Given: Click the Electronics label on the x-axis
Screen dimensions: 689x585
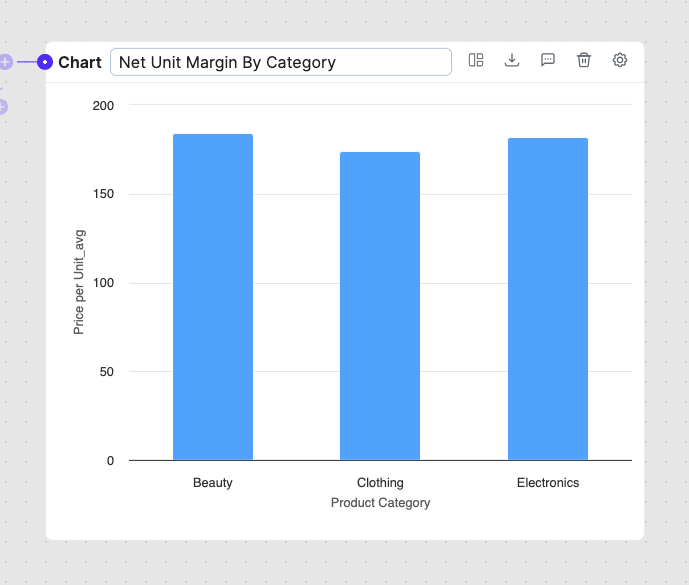Looking at the screenshot, I should coord(548,483).
